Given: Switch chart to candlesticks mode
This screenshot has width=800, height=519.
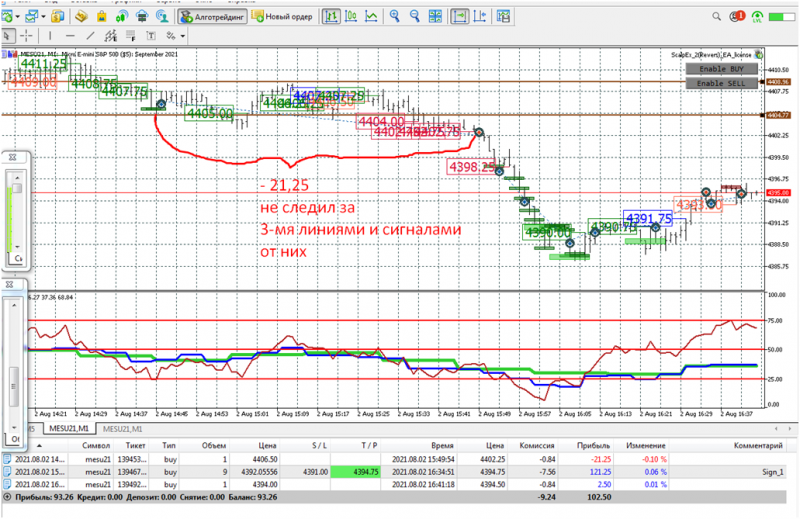Looking at the screenshot, I should pyautogui.click(x=351, y=17).
